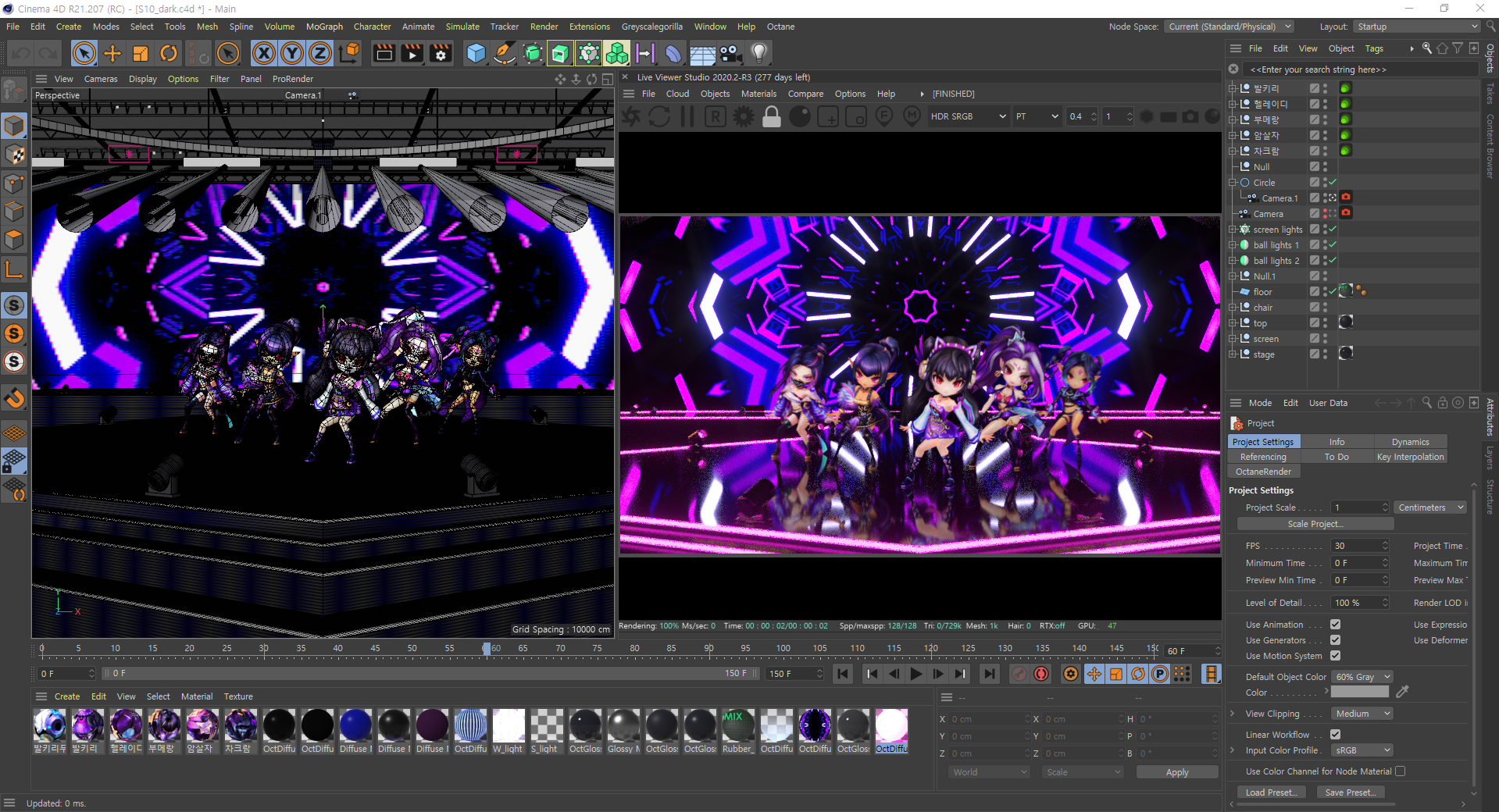
Task: Open Edit Render Settings icon
Action: pos(441,53)
